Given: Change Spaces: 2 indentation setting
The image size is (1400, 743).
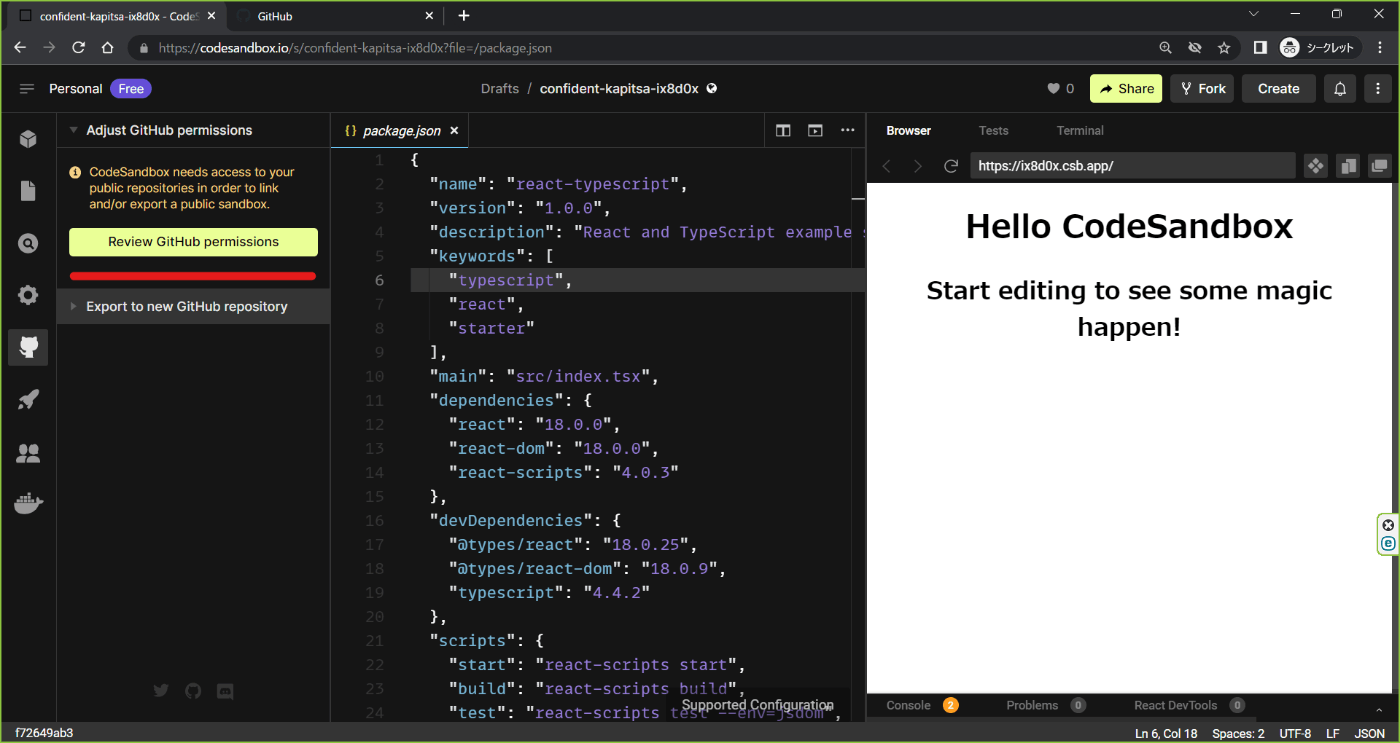Looking at the screenshot, I should coord(1238,734).
